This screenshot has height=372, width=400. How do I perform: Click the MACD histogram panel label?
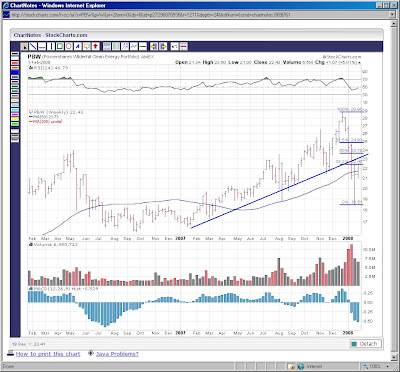[x=63, y=289]
